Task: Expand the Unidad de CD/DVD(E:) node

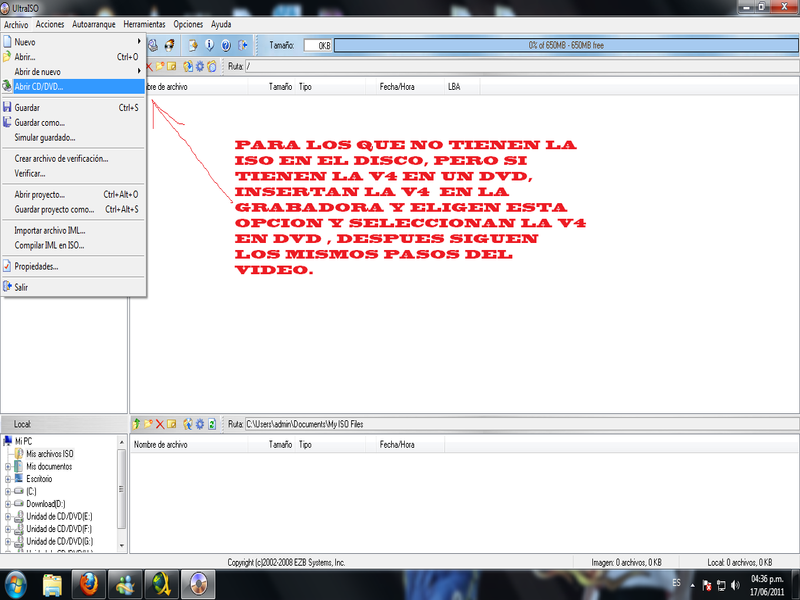Action: (x=8, y=516)
